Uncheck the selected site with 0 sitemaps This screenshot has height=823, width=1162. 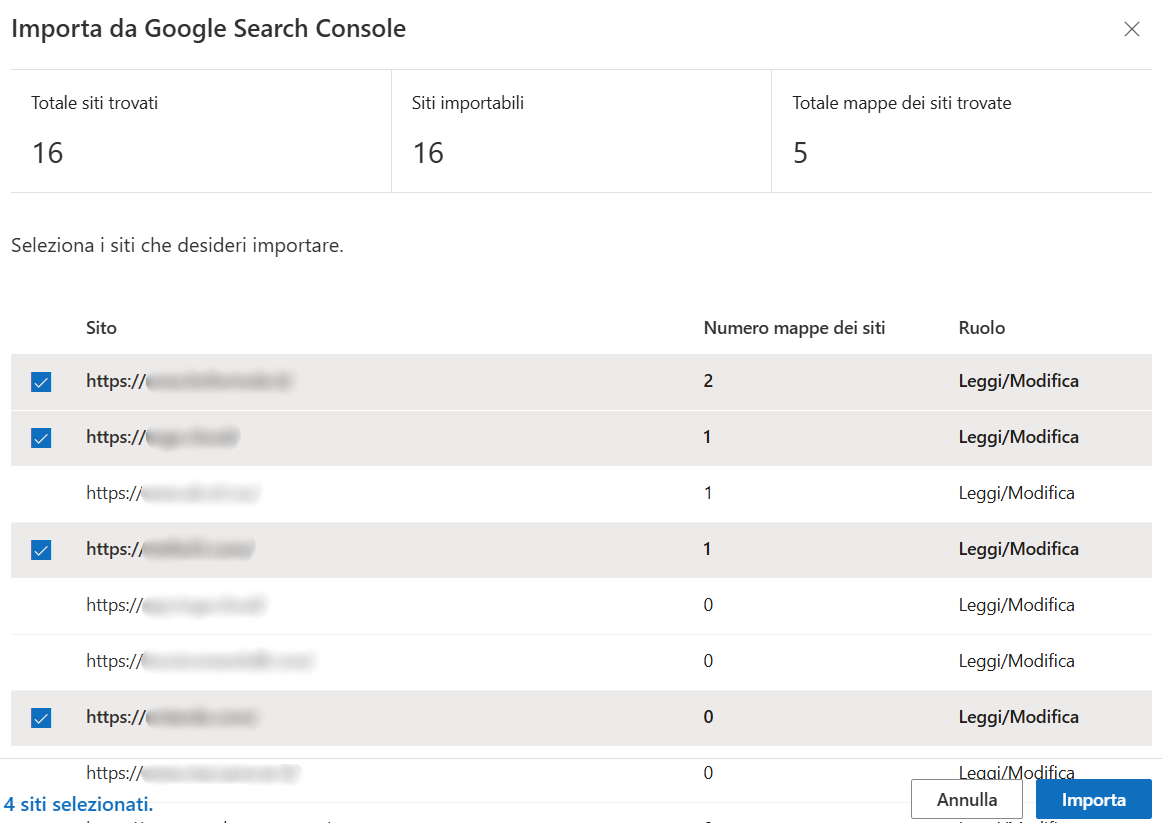point(42,718)
